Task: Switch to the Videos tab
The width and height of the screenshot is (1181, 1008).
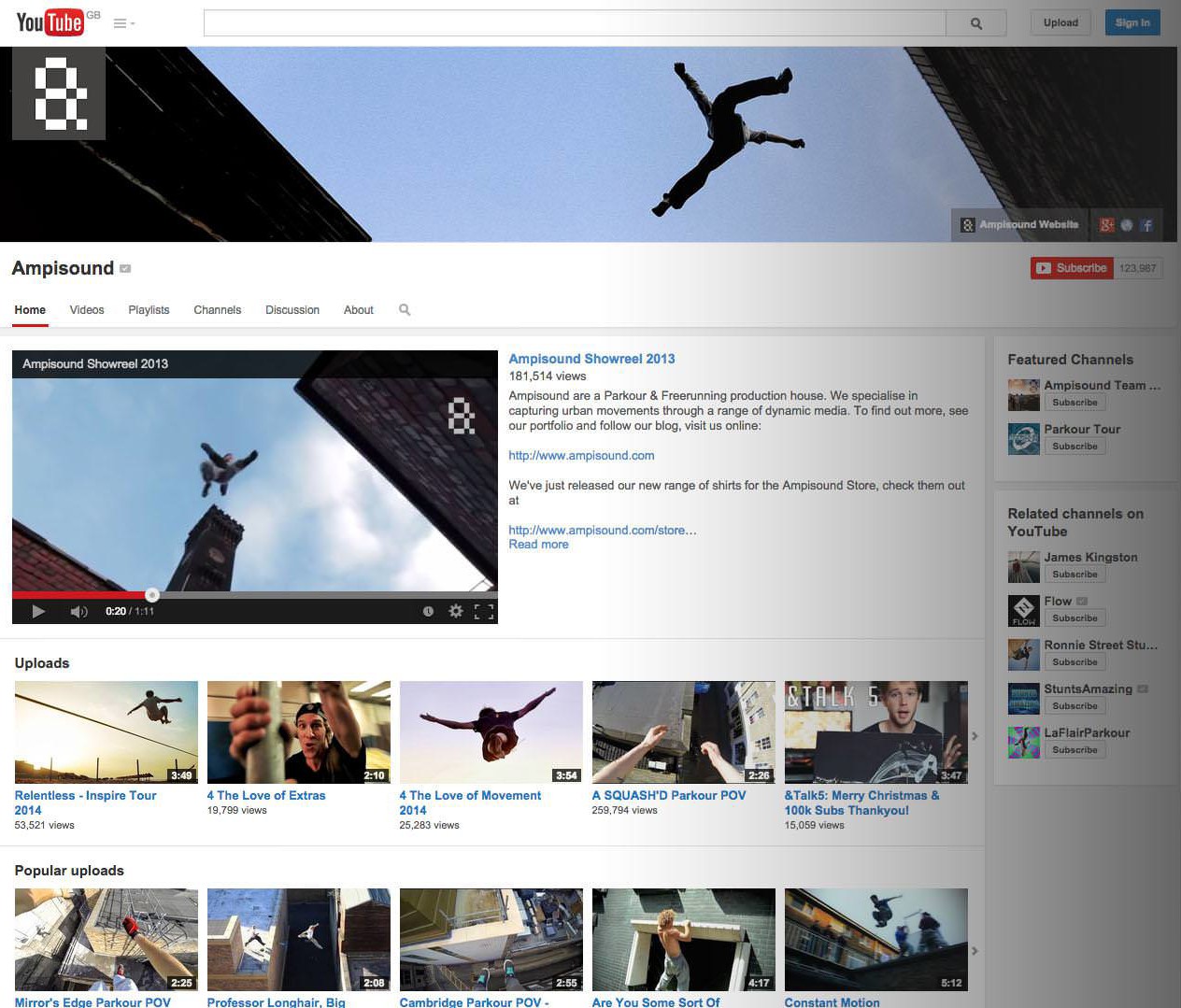Action: (87, 310)
